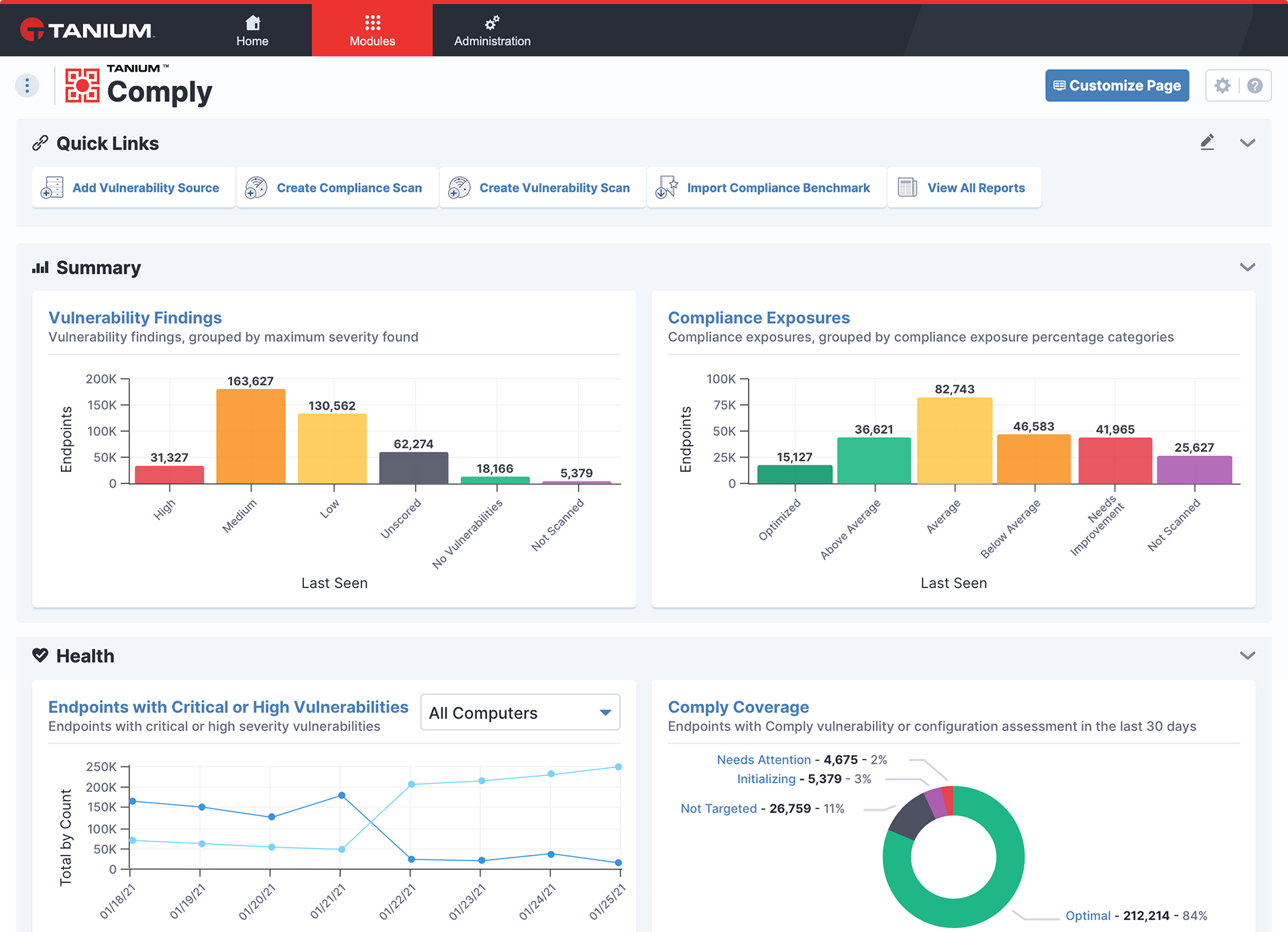Collapse the Health section

click(1247, 655)
